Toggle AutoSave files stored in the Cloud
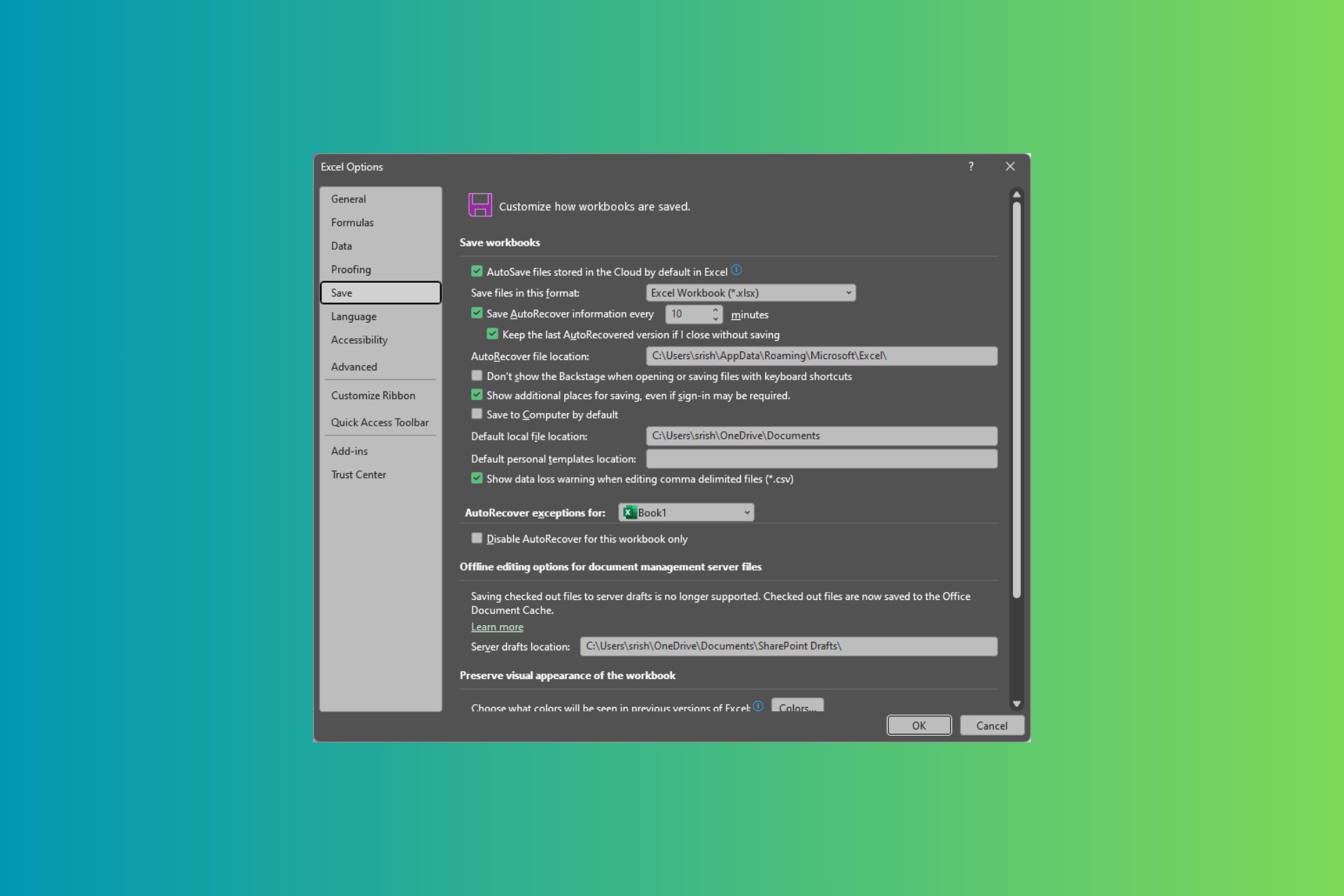Viewport: 1344px width, 896px height. (x=477, y=272)
